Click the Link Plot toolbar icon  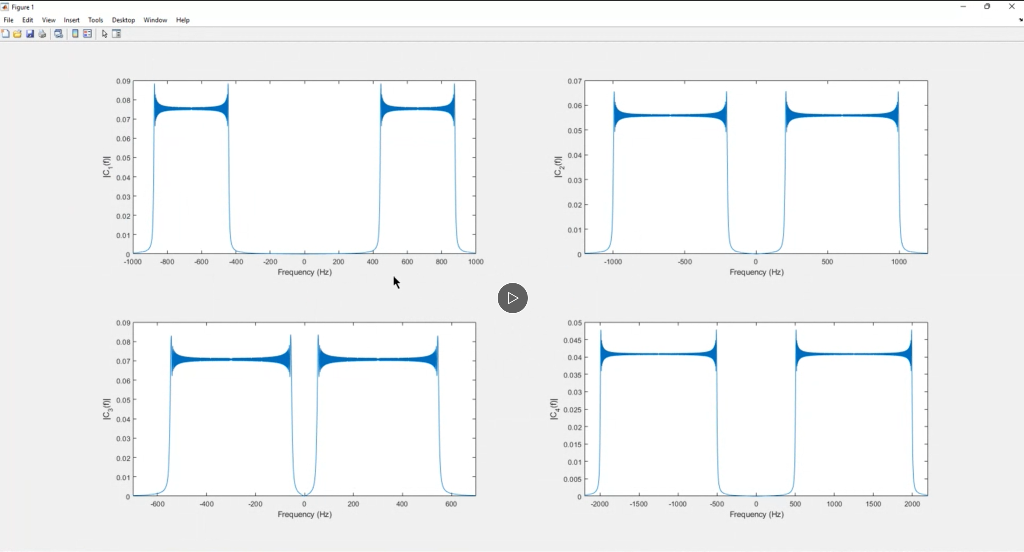point(59,34)
